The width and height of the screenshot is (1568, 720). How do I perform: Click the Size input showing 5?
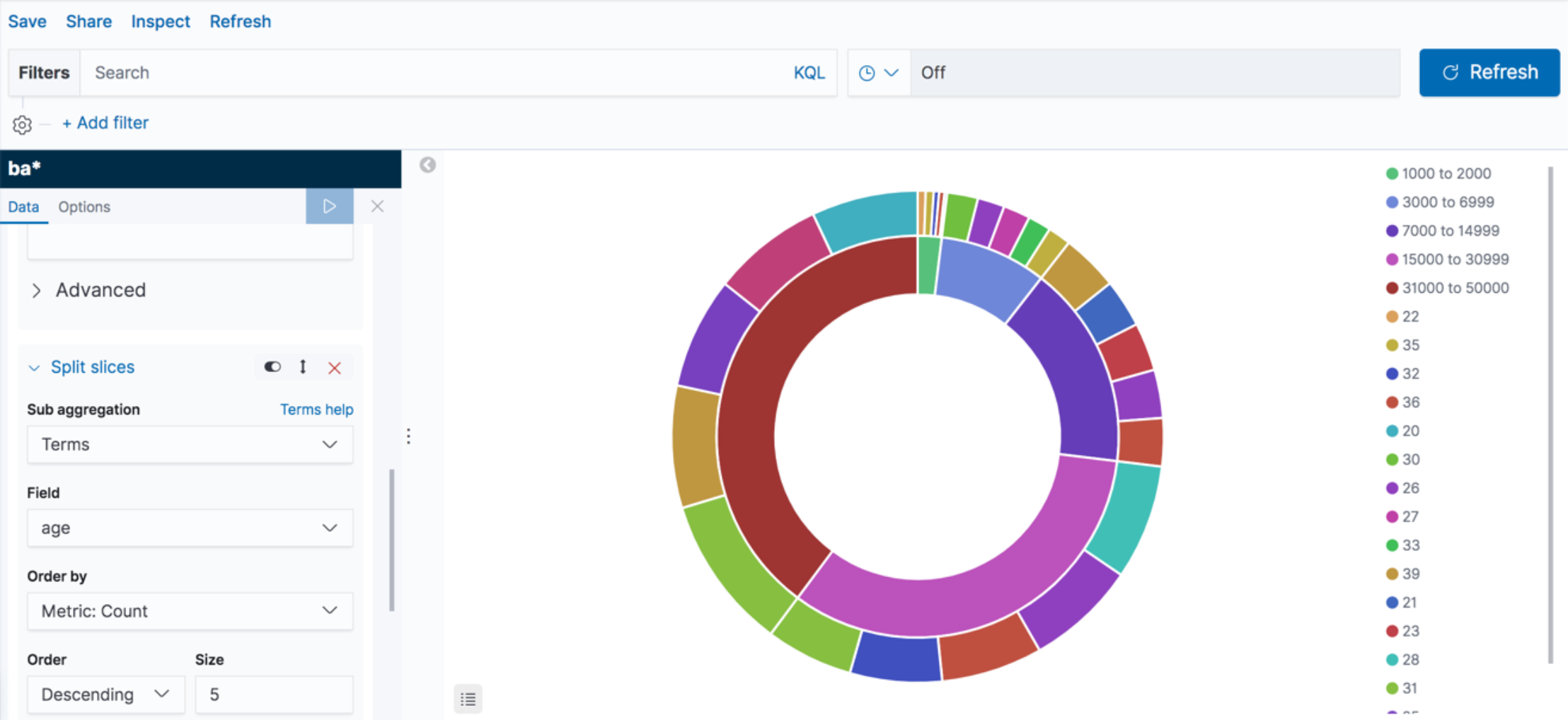point(273,694)
